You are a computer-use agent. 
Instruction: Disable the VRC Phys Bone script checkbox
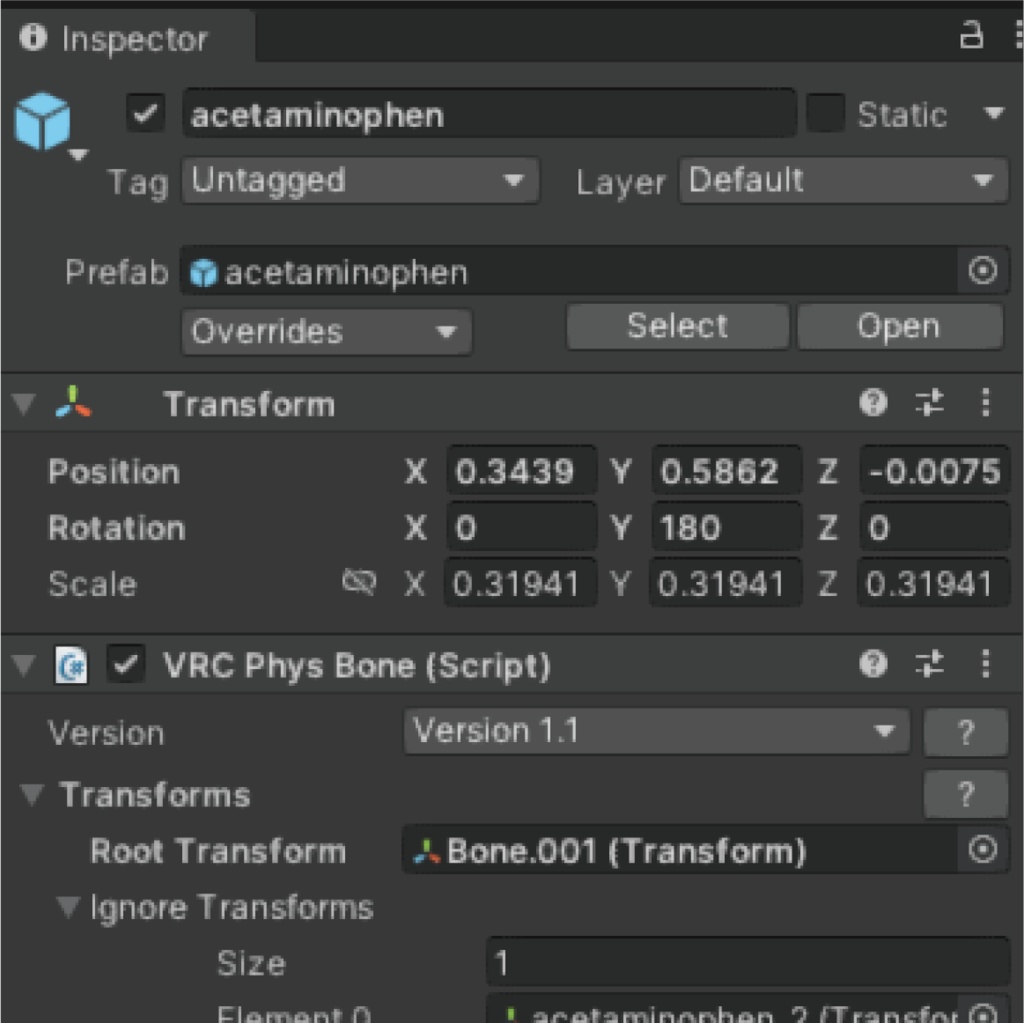[125, 664]
